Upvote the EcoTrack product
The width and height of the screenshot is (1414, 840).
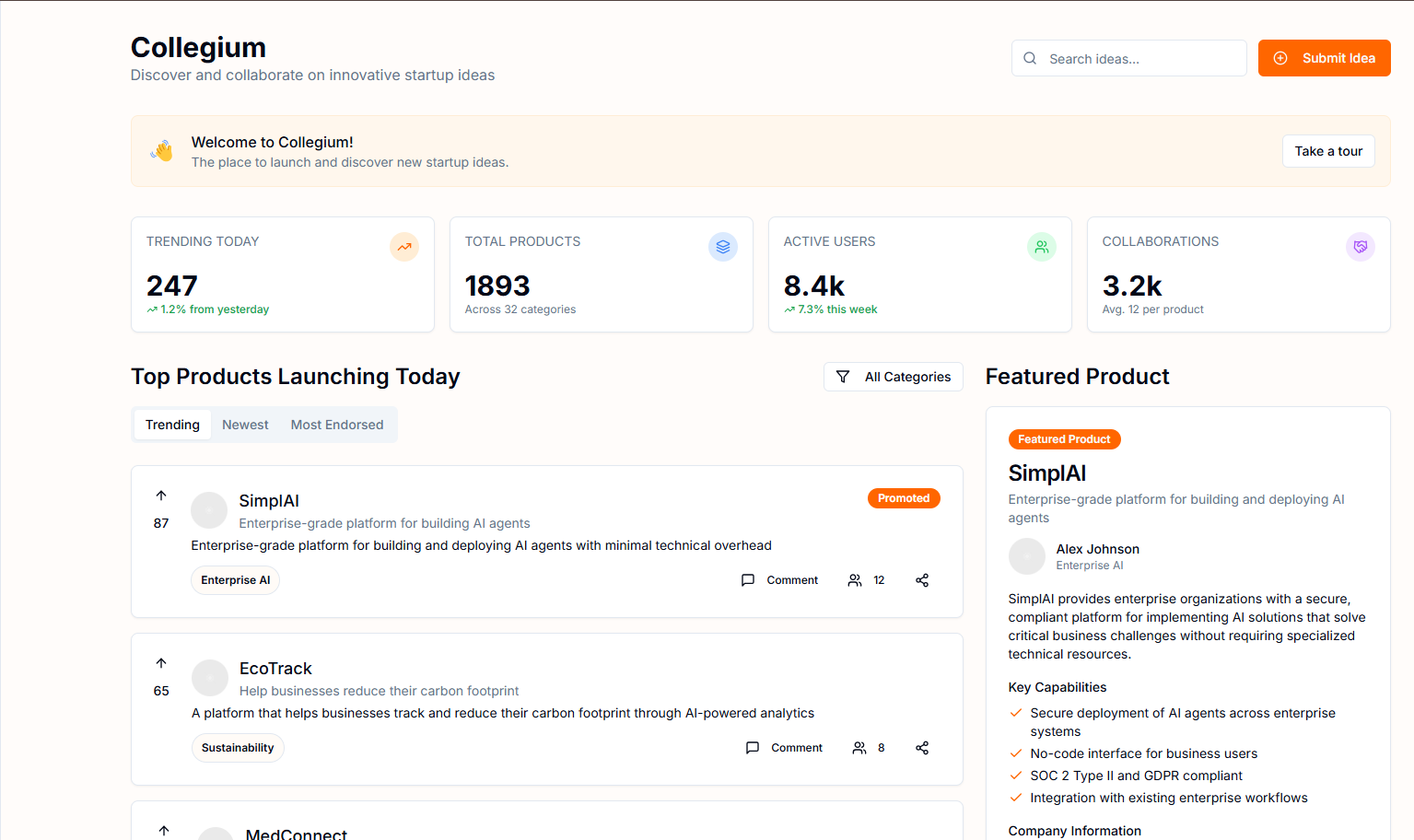[161, 663]
